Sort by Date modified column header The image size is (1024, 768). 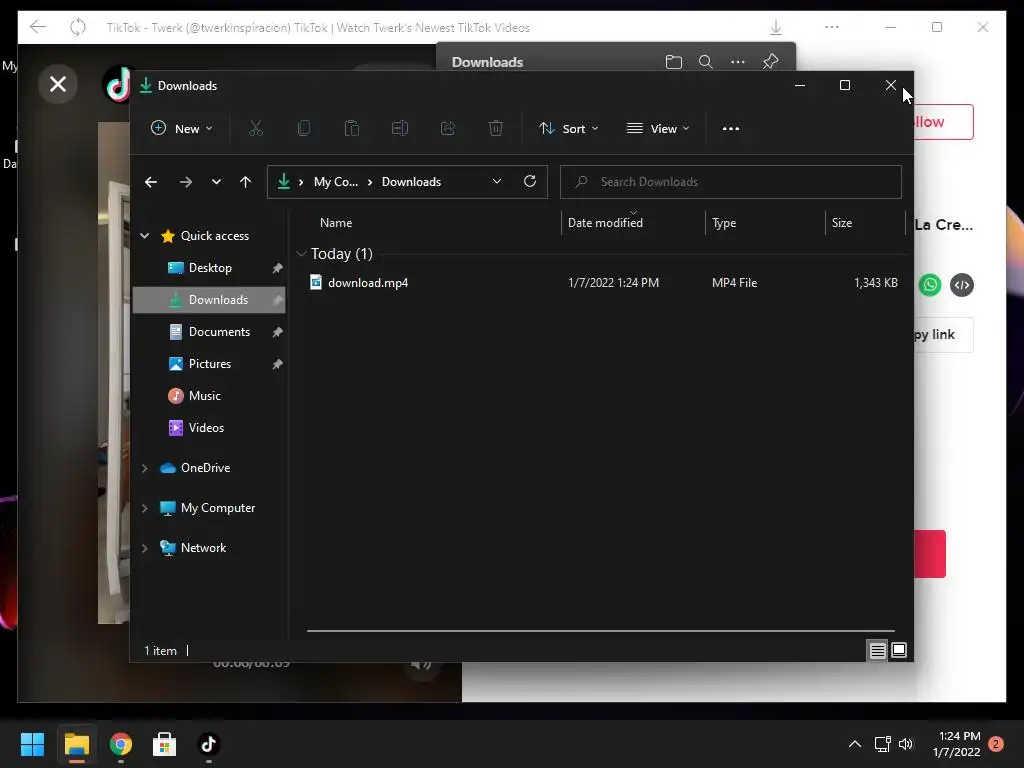coord(605,223)
